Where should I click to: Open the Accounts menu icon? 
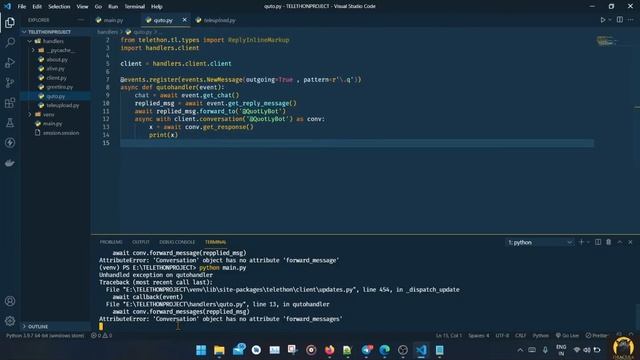click(10, 301)
